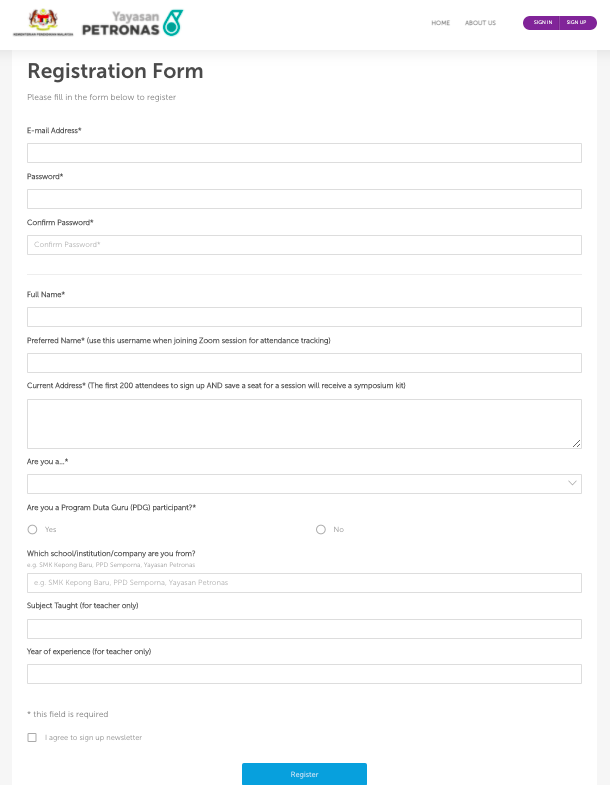Open the "Are you a..." dropdown
Viewport: 610px width, 785px height.
(x=304, y=484)
